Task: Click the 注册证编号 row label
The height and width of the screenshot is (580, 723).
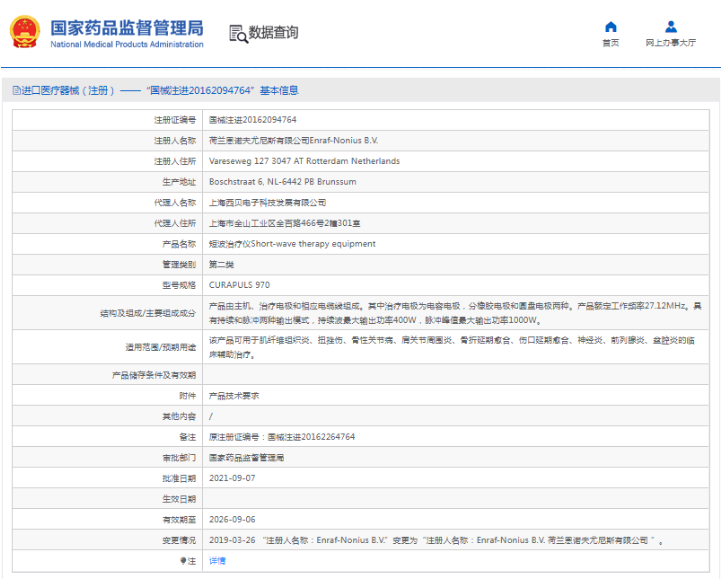Action: pos(175,120)
